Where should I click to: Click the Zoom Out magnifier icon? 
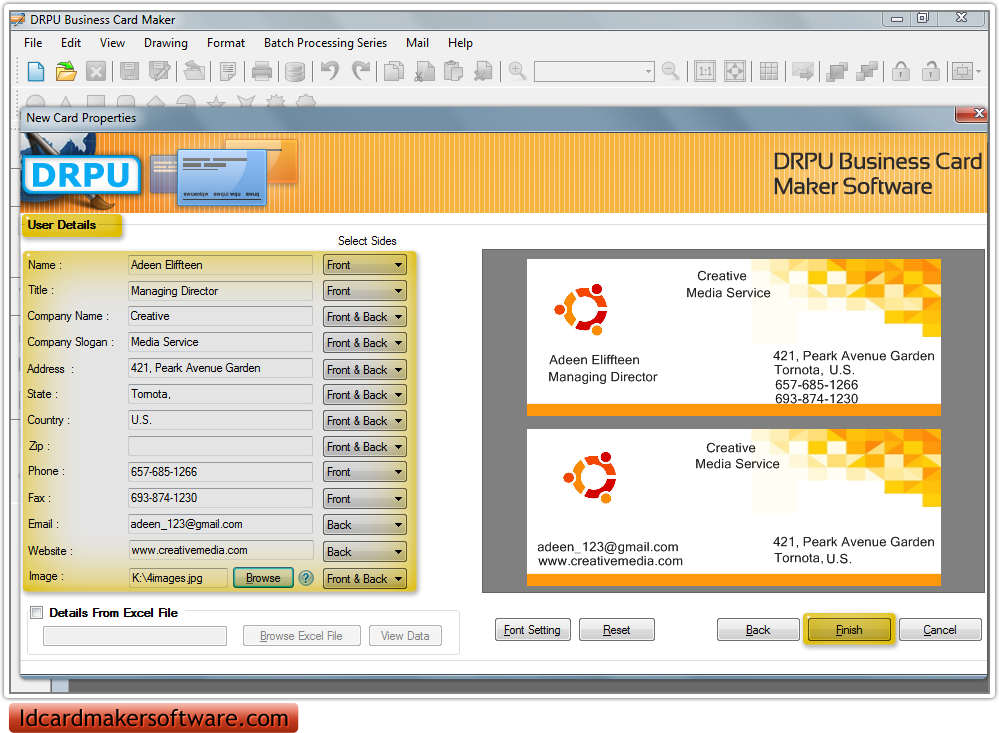(670, 71)
